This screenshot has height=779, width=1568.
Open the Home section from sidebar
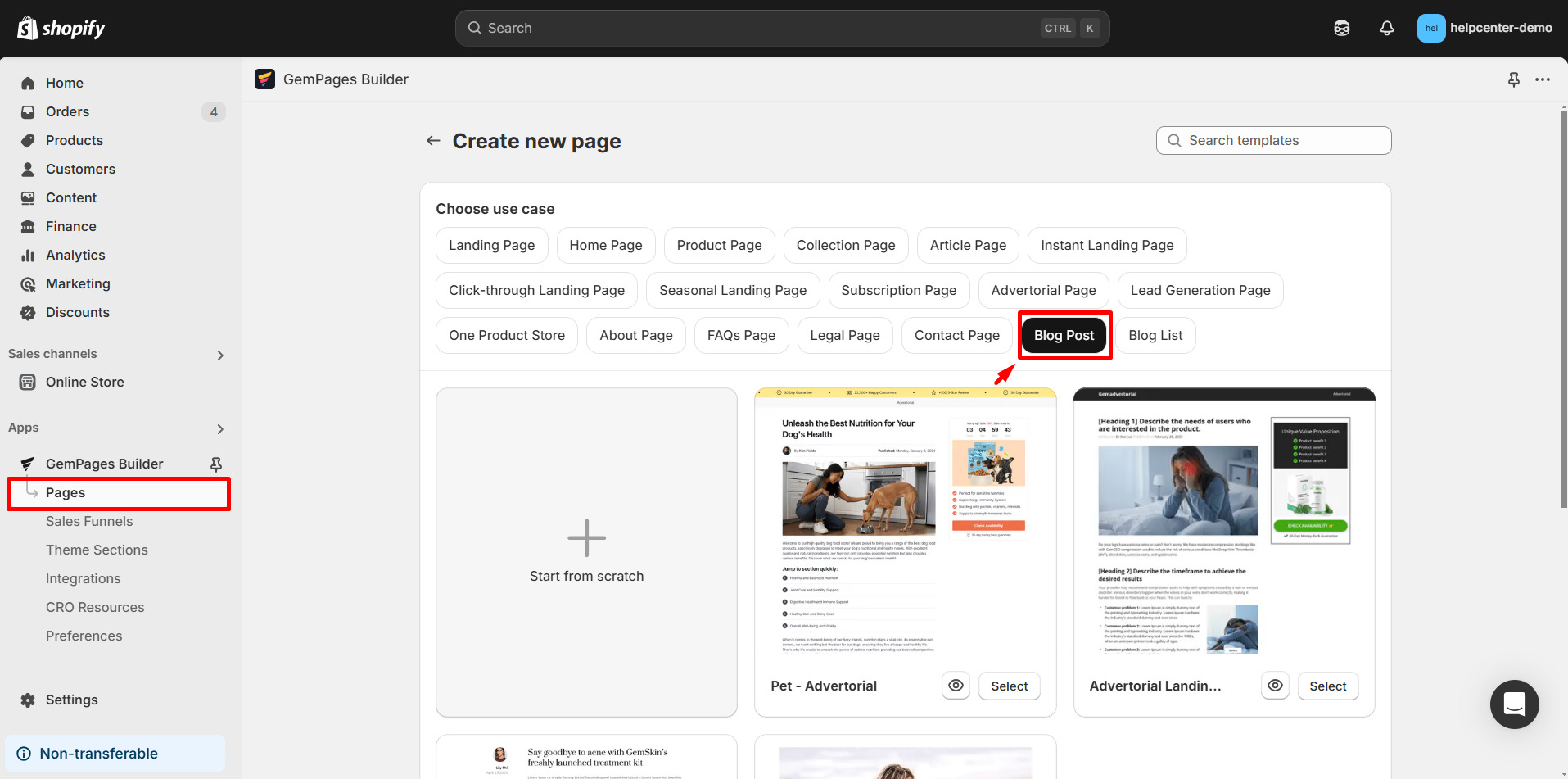pyautogui.click(x=66, y=83)
